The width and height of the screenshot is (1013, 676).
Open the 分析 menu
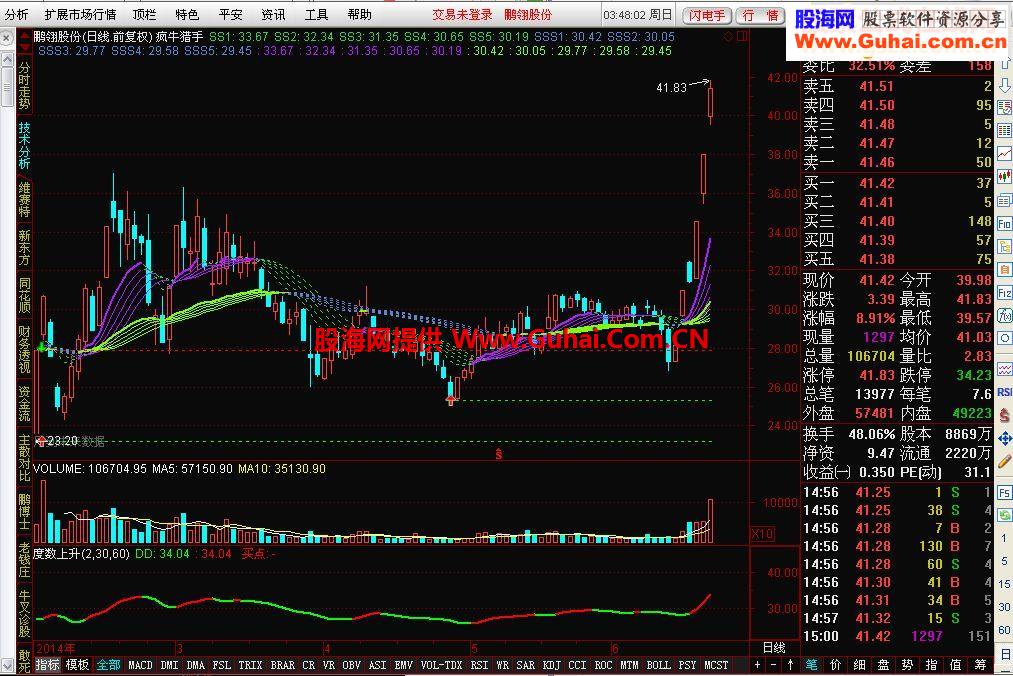[17, 14]
